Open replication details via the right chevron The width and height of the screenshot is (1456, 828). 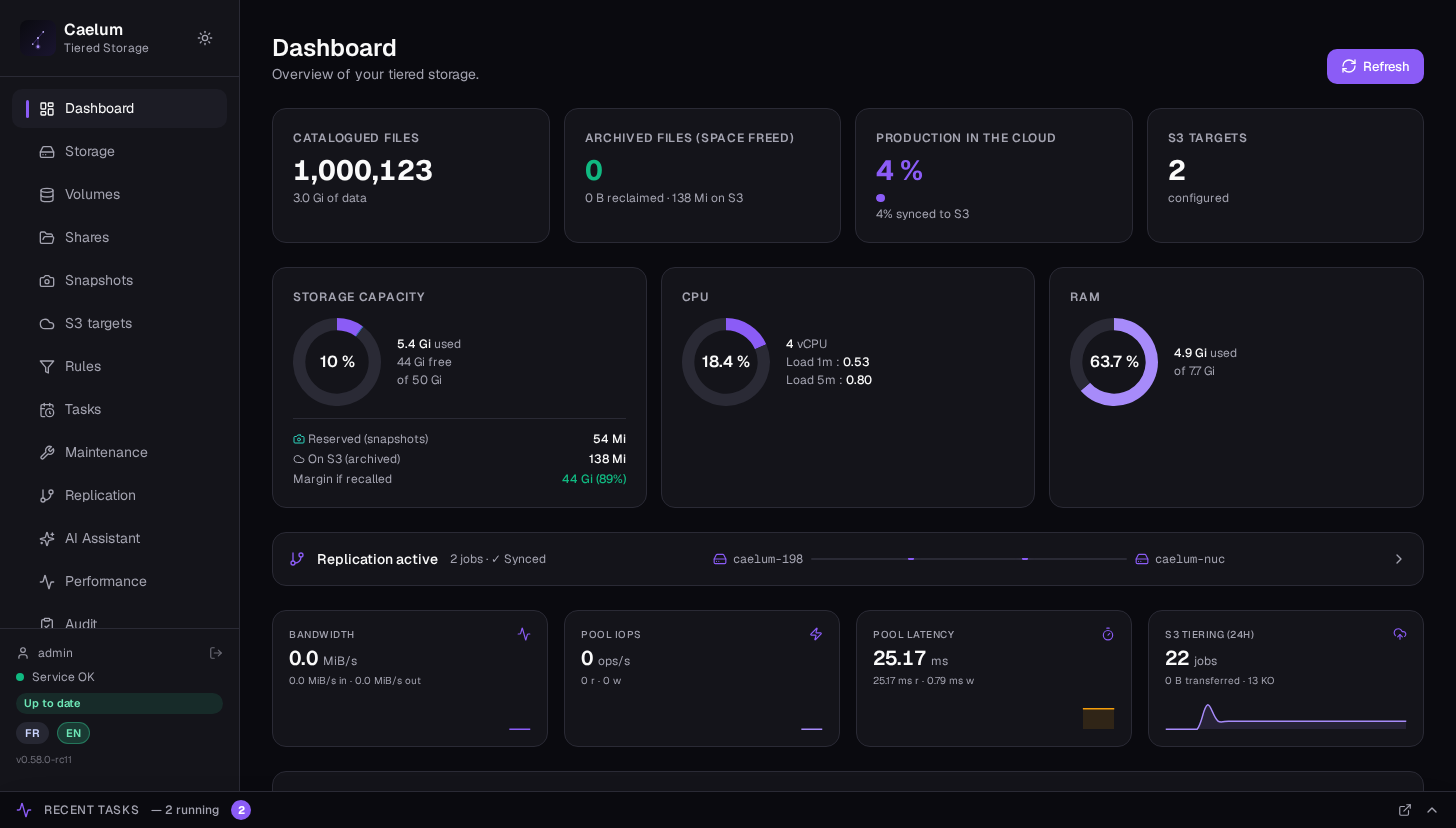coord(1399,559)
